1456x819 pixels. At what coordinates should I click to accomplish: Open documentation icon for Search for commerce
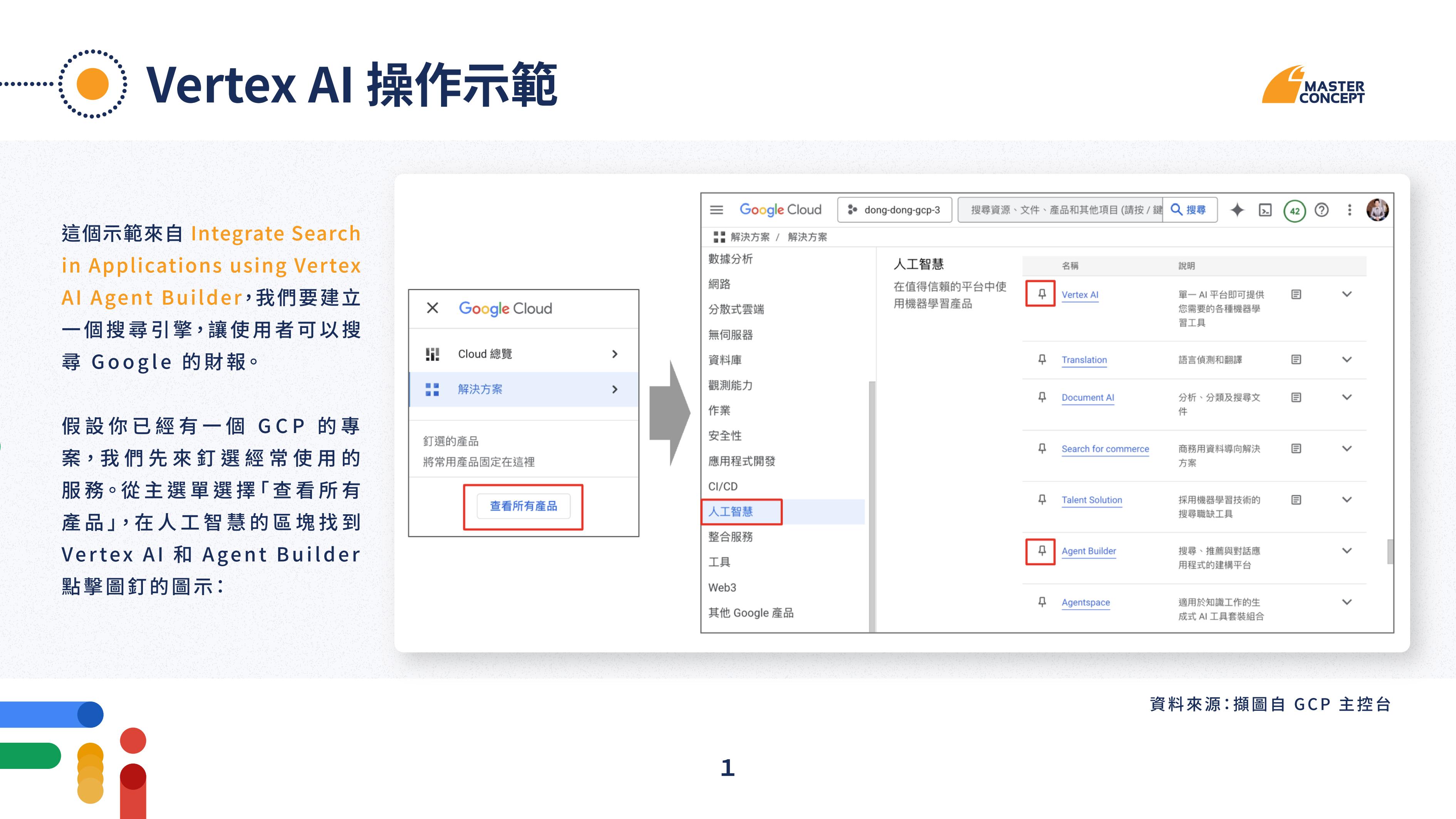1297,449
